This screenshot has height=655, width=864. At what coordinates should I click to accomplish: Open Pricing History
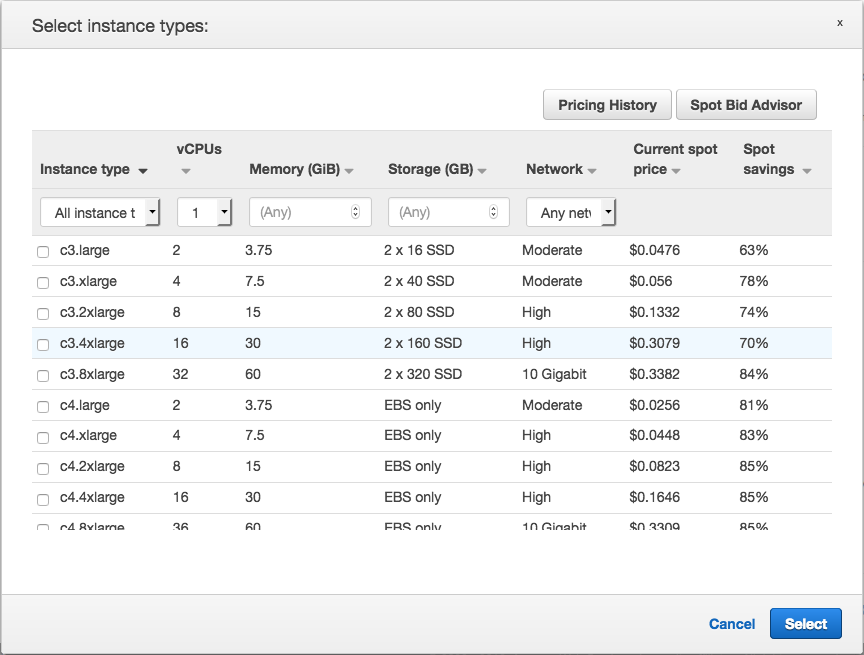click(607, 105)
